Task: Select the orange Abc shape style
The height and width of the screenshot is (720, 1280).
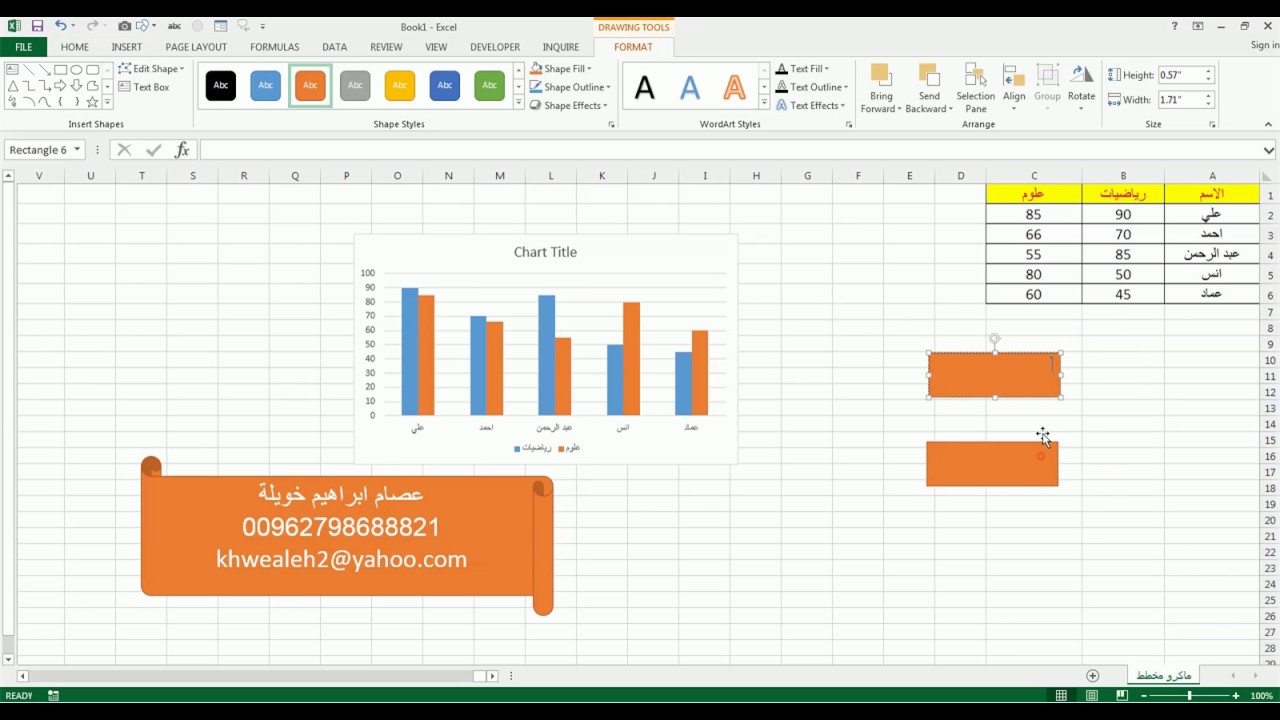Action: click(310, 86)
